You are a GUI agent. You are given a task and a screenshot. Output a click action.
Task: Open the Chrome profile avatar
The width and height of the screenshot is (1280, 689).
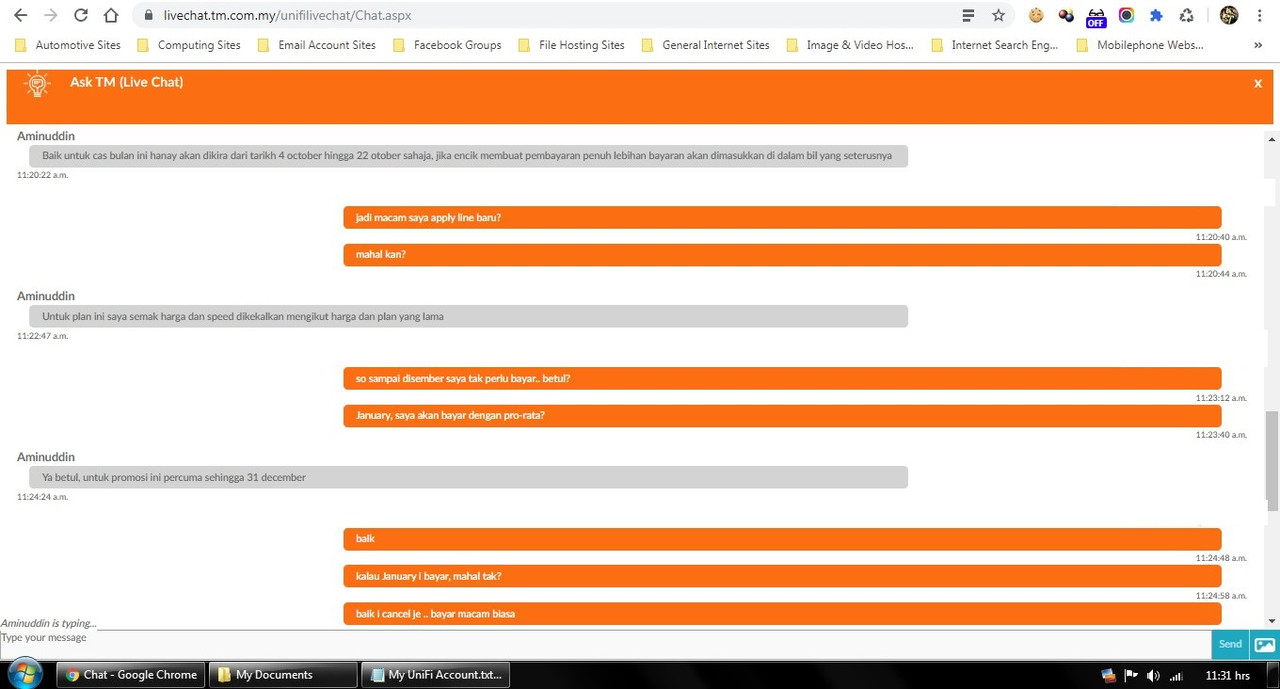point(1229,15)
